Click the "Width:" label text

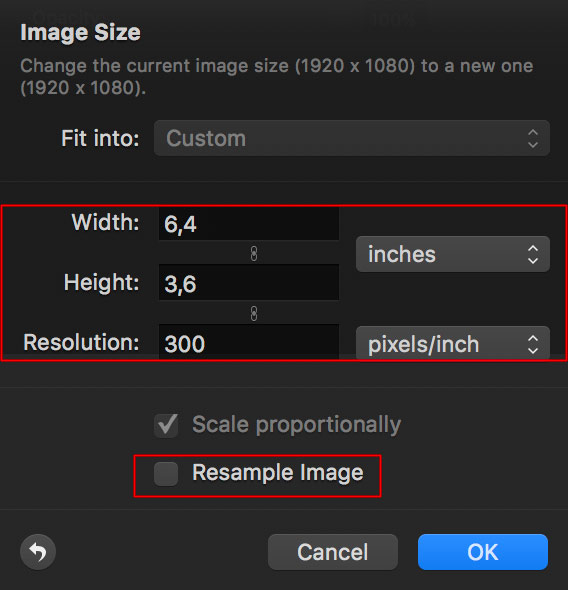click(x=105, y=222)
